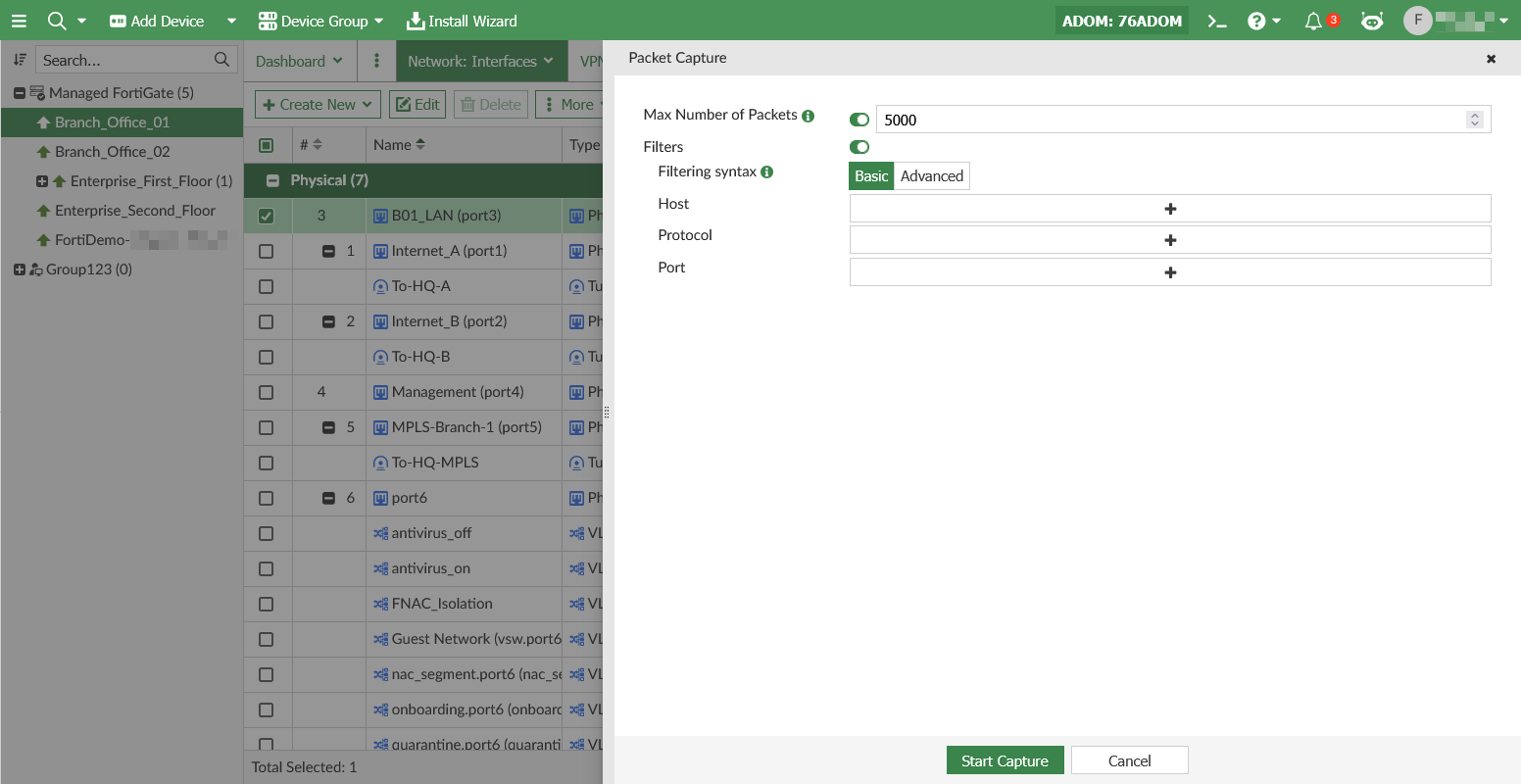Click the Cancel button
The height and width of the screenshot is (784, 1521).
[x=1129, y=760]
